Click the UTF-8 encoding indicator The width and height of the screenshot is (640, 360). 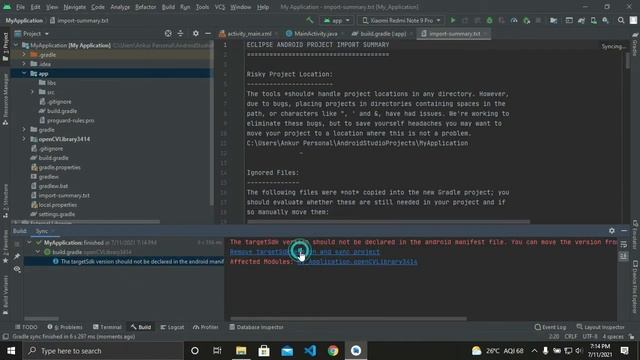pyautogui.click(x=590, y=337)
